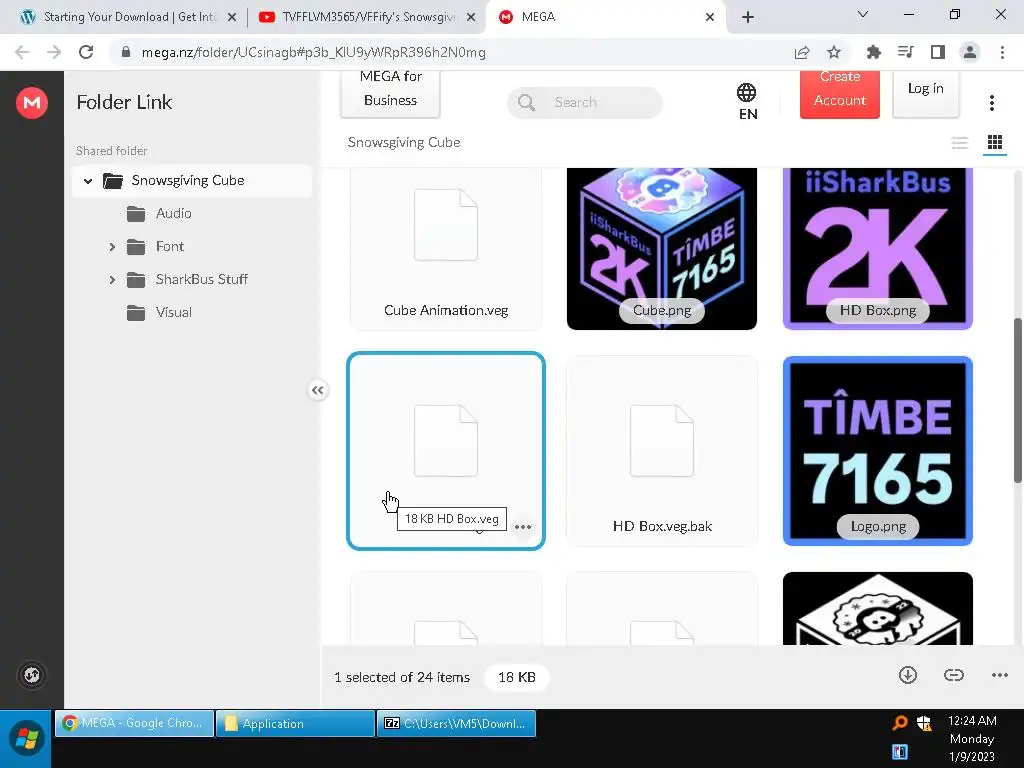The height and width of the screenshot is (768, 1024).
Task: Open the HD Box.veg three-dot context menu
Action: click(x=522, y=527)
